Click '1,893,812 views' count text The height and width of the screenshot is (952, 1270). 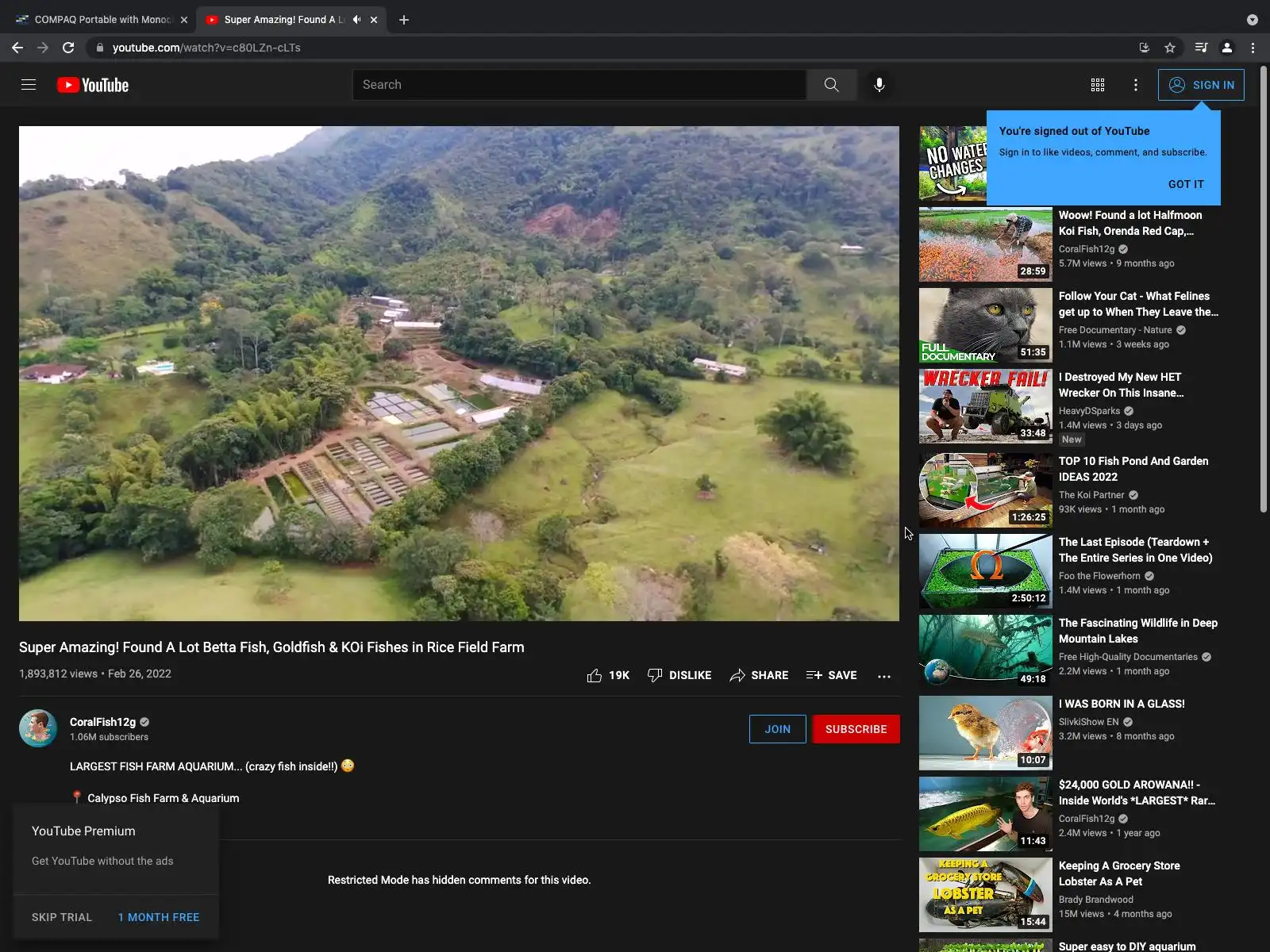click(x=58, y=674)
